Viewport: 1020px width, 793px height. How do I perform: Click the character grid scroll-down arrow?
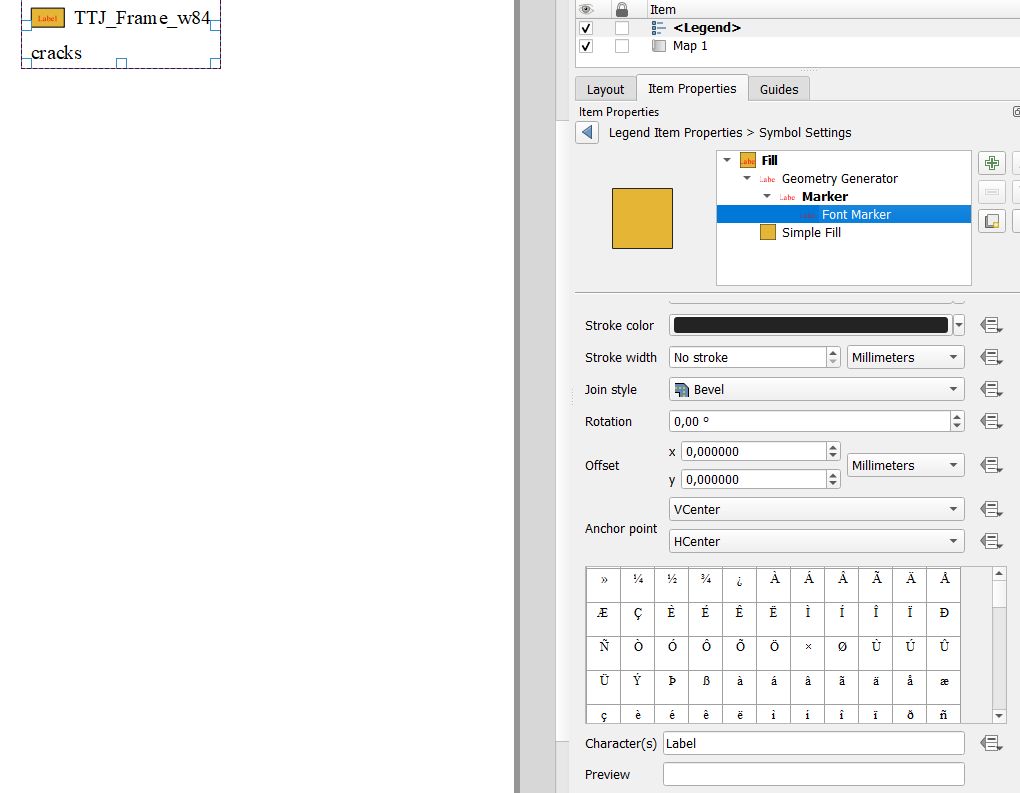tap(999, 716)
